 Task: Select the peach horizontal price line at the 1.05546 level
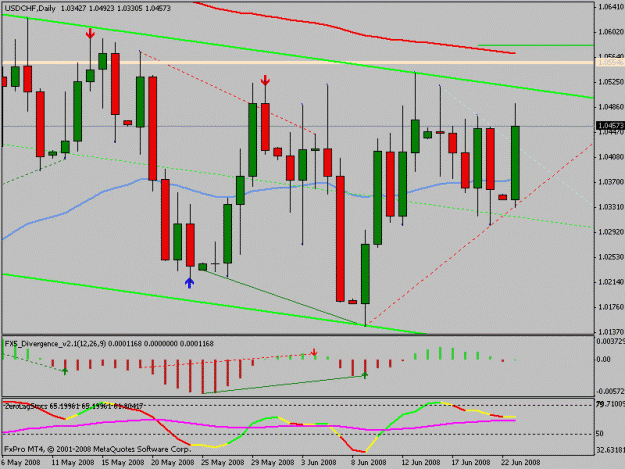point(298,63)
